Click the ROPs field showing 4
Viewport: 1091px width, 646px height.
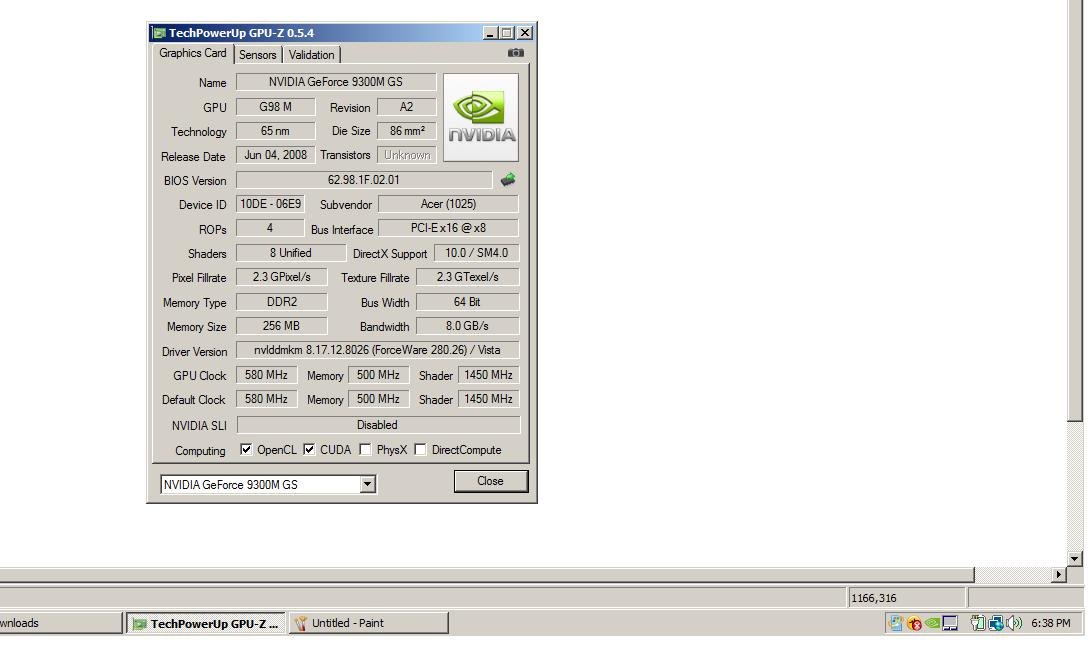[x=270, y=228]
